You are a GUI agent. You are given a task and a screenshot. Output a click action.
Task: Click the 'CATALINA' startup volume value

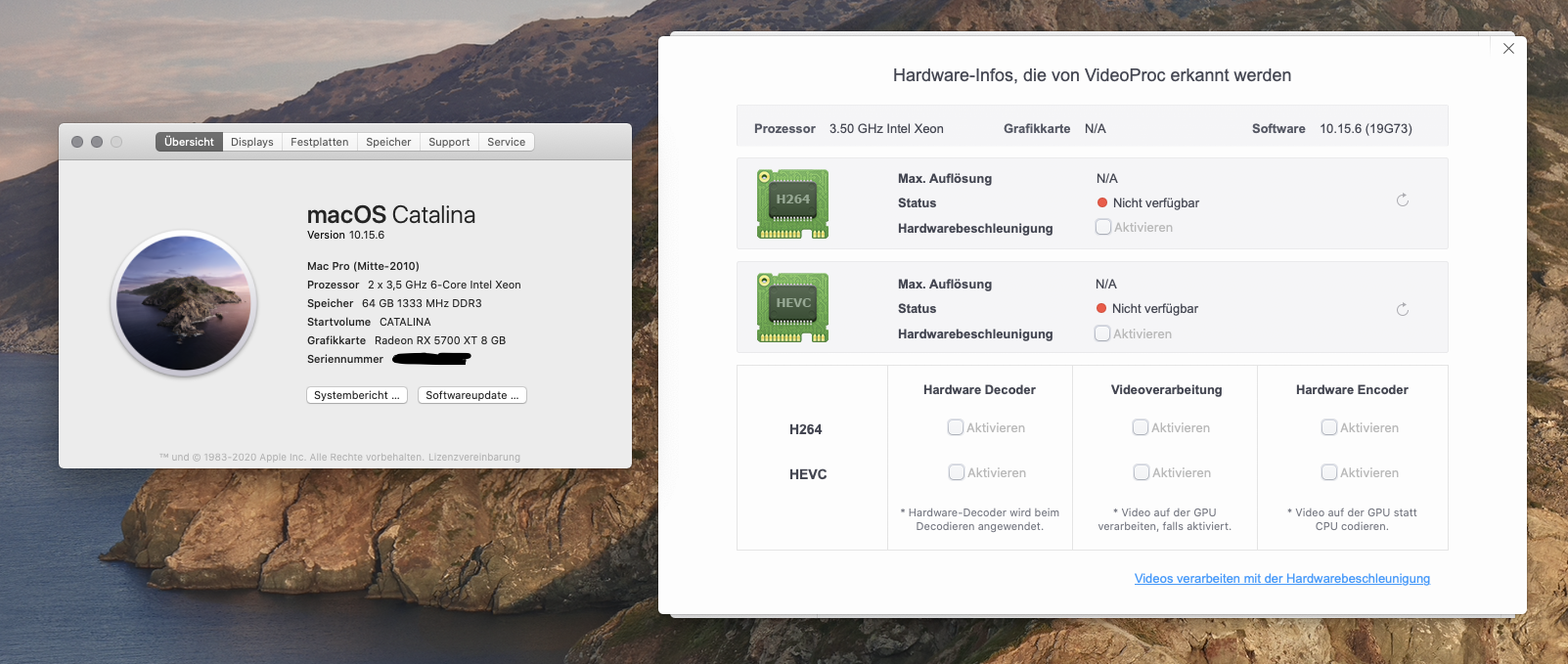[x=405, y=322]
